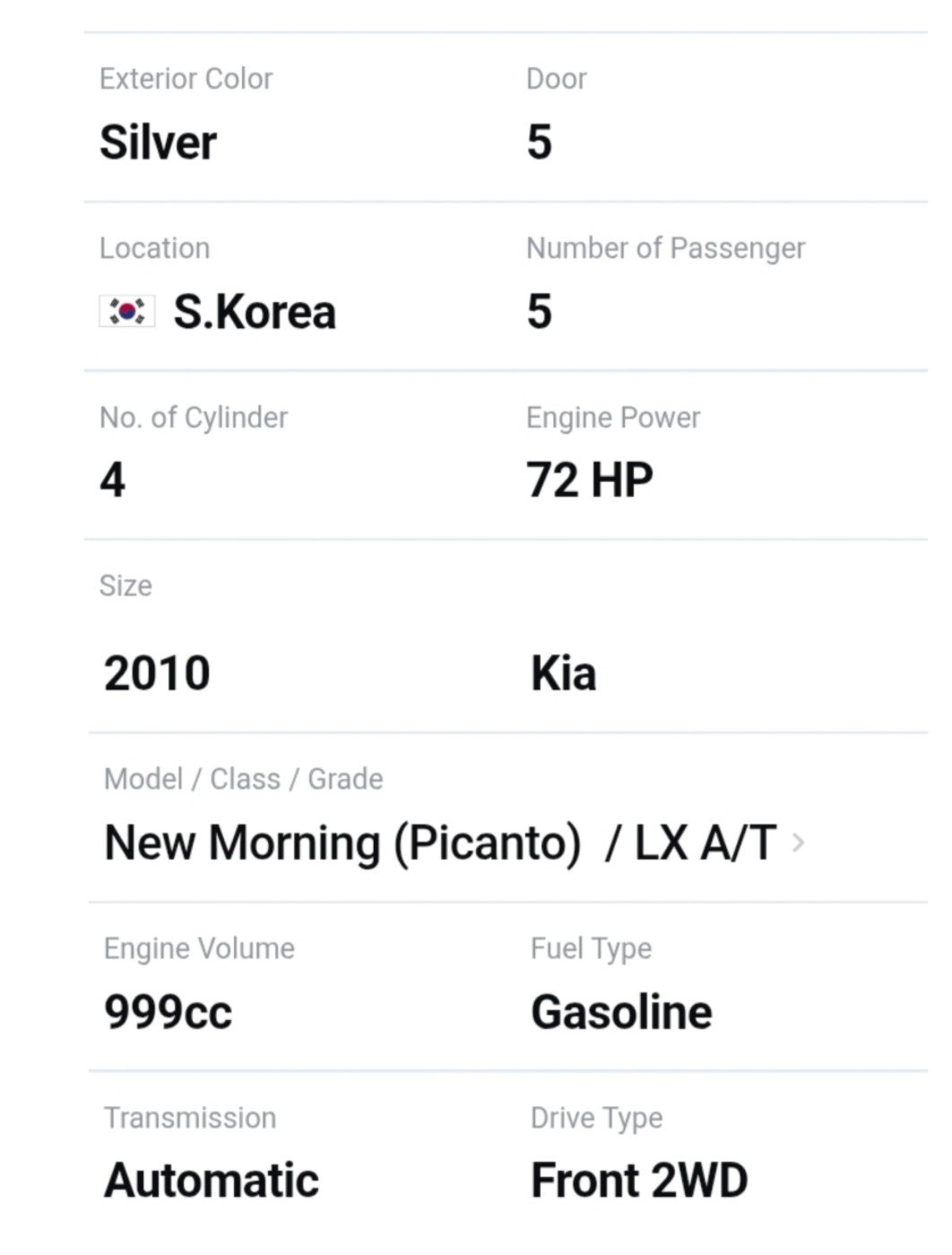Select the Automatic transmission value
Image resolution: width=952 pixels, height=1255 pixels.
point(211,1181)
